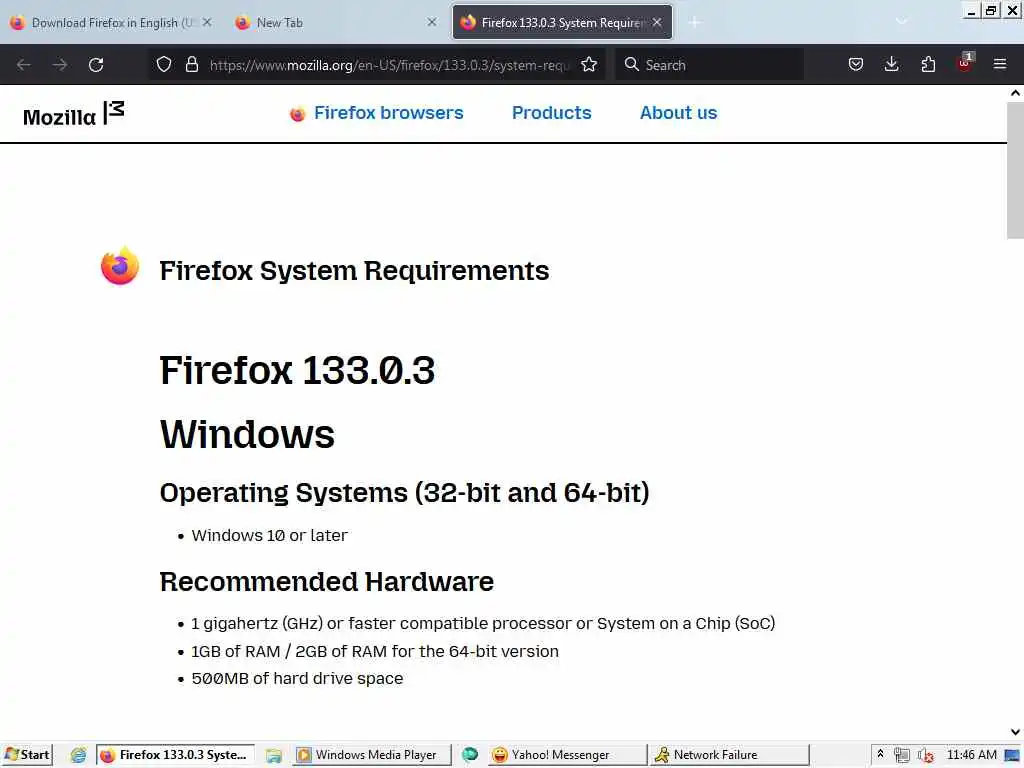
Task: Open the tracking protection shield
Action: point(164,65)
